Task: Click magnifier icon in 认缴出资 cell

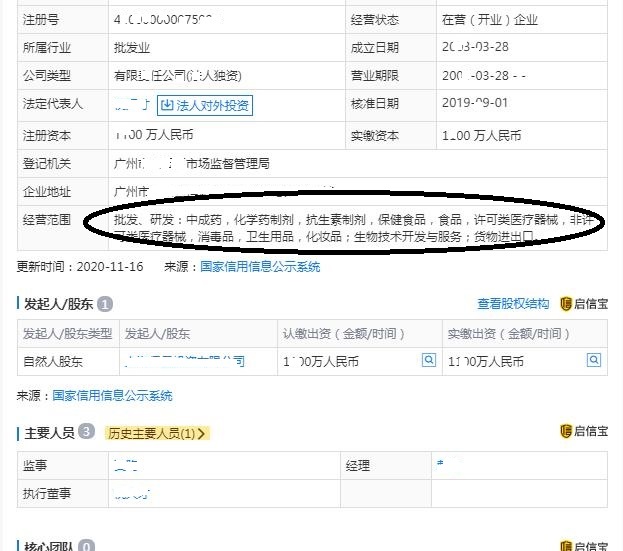Action: click(428, 360)
